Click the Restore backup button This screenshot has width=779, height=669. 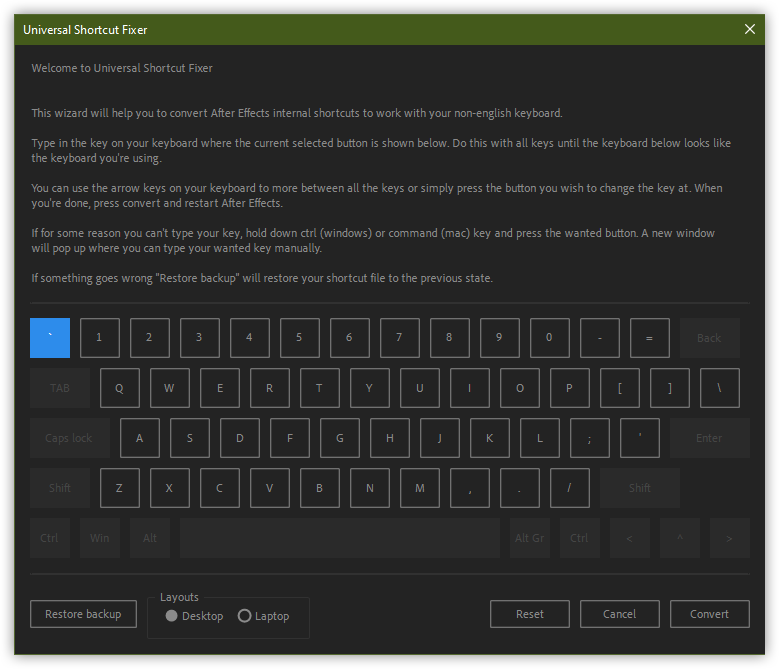click(83, 614)
